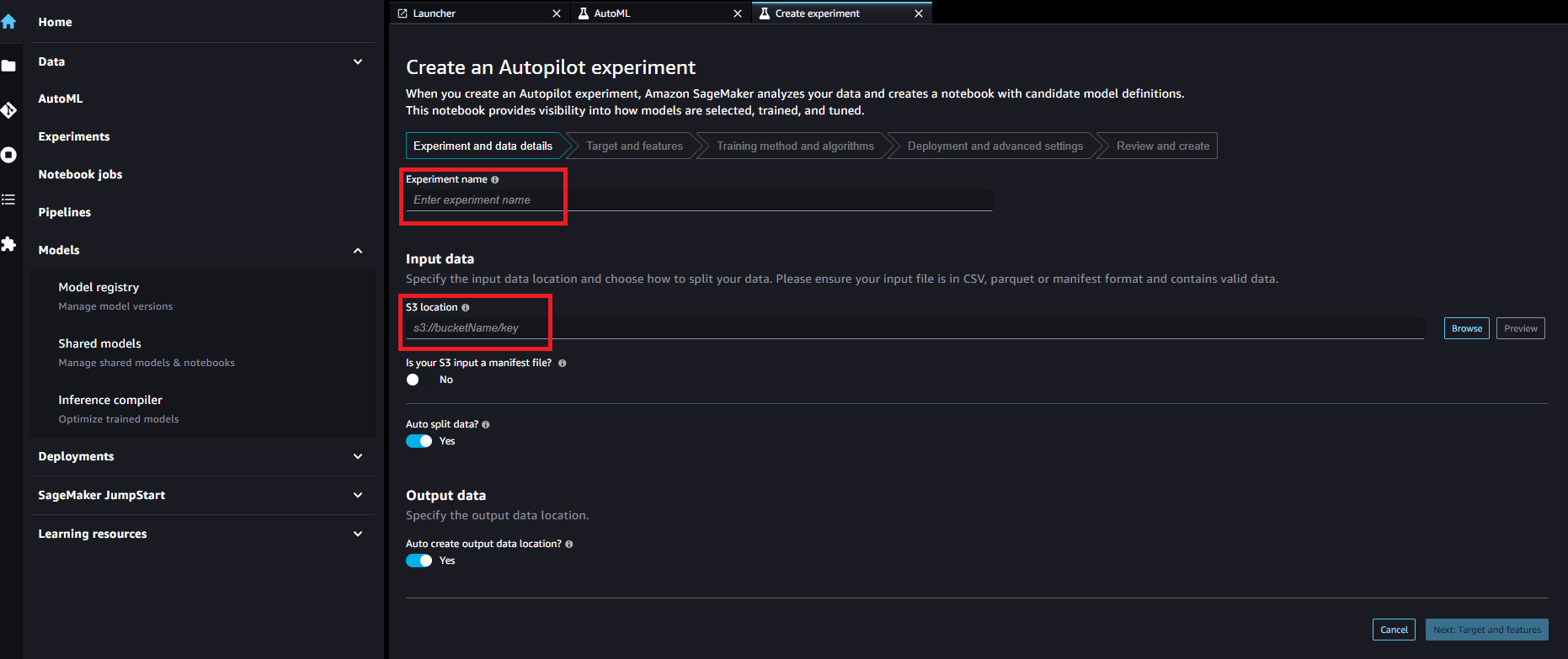Image resolution: width=1568 pixels, height=659 pixels.
Task: Click info icon beside Auto split data
Action: (x=486, y=424)
